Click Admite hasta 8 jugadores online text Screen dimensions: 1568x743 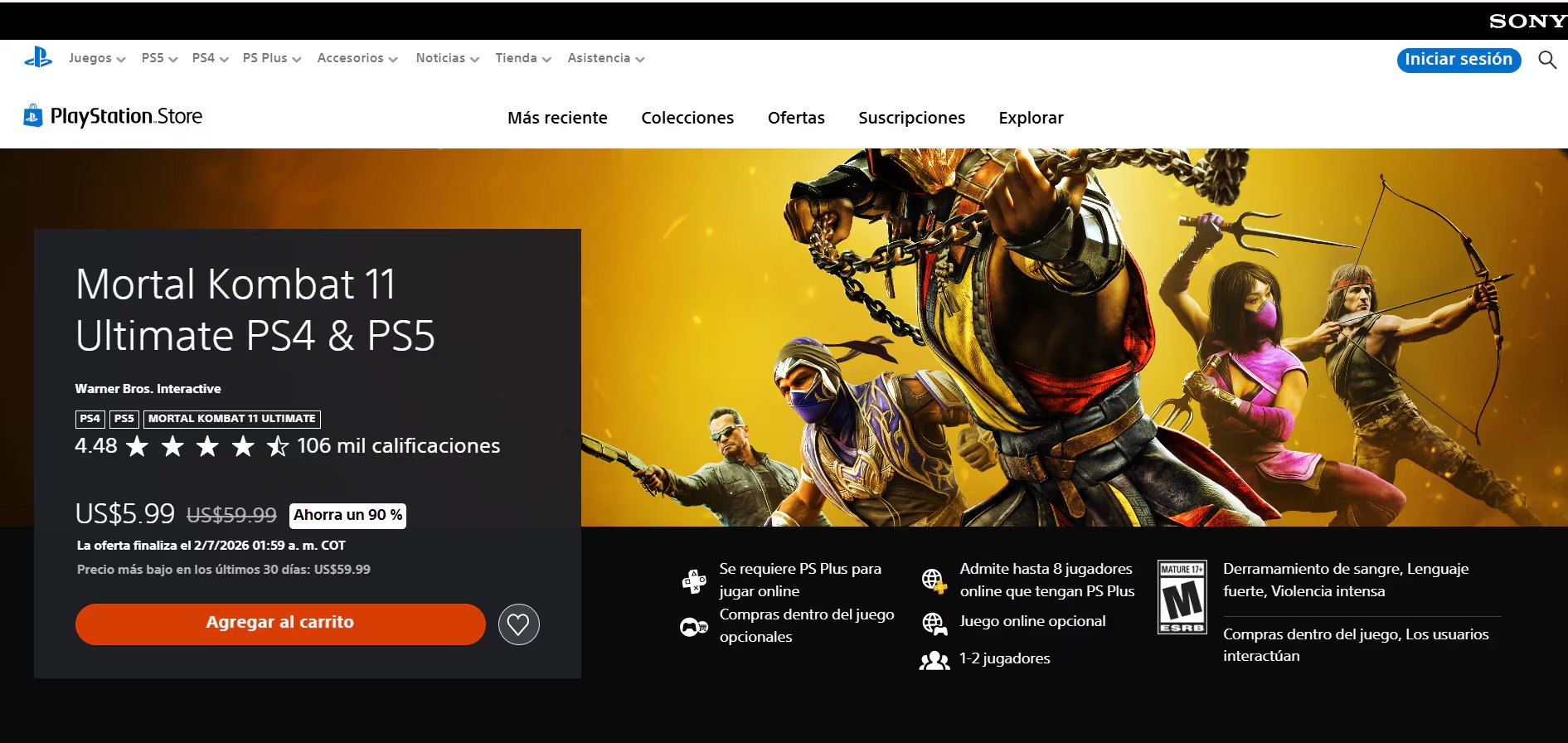1047,580
